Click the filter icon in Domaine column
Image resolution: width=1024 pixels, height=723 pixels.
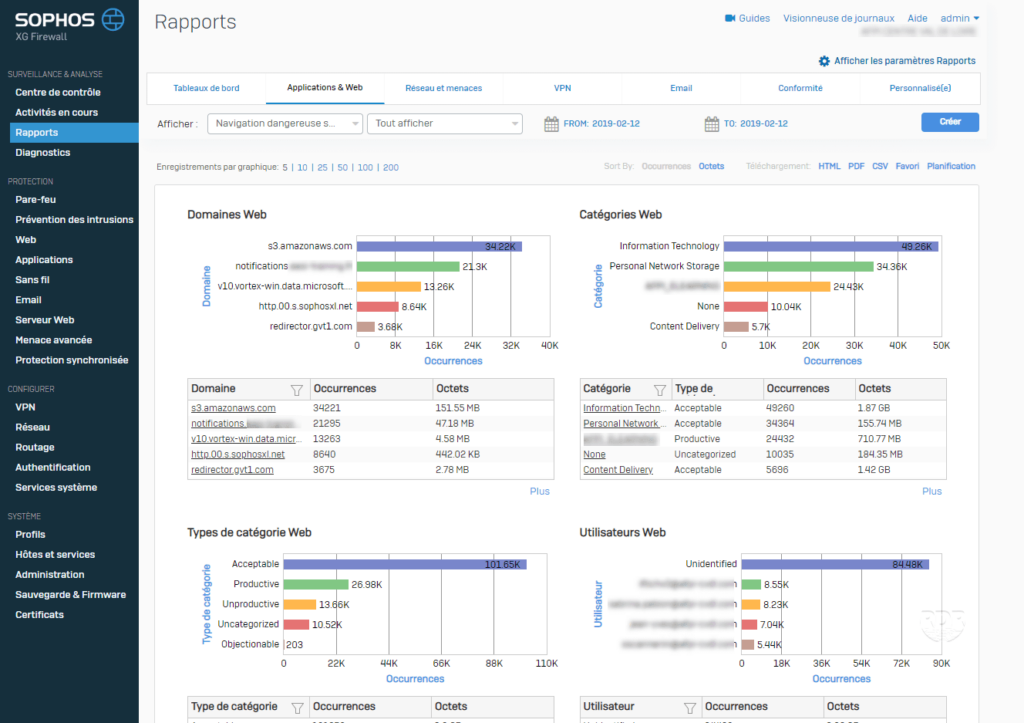coord(296,389)
